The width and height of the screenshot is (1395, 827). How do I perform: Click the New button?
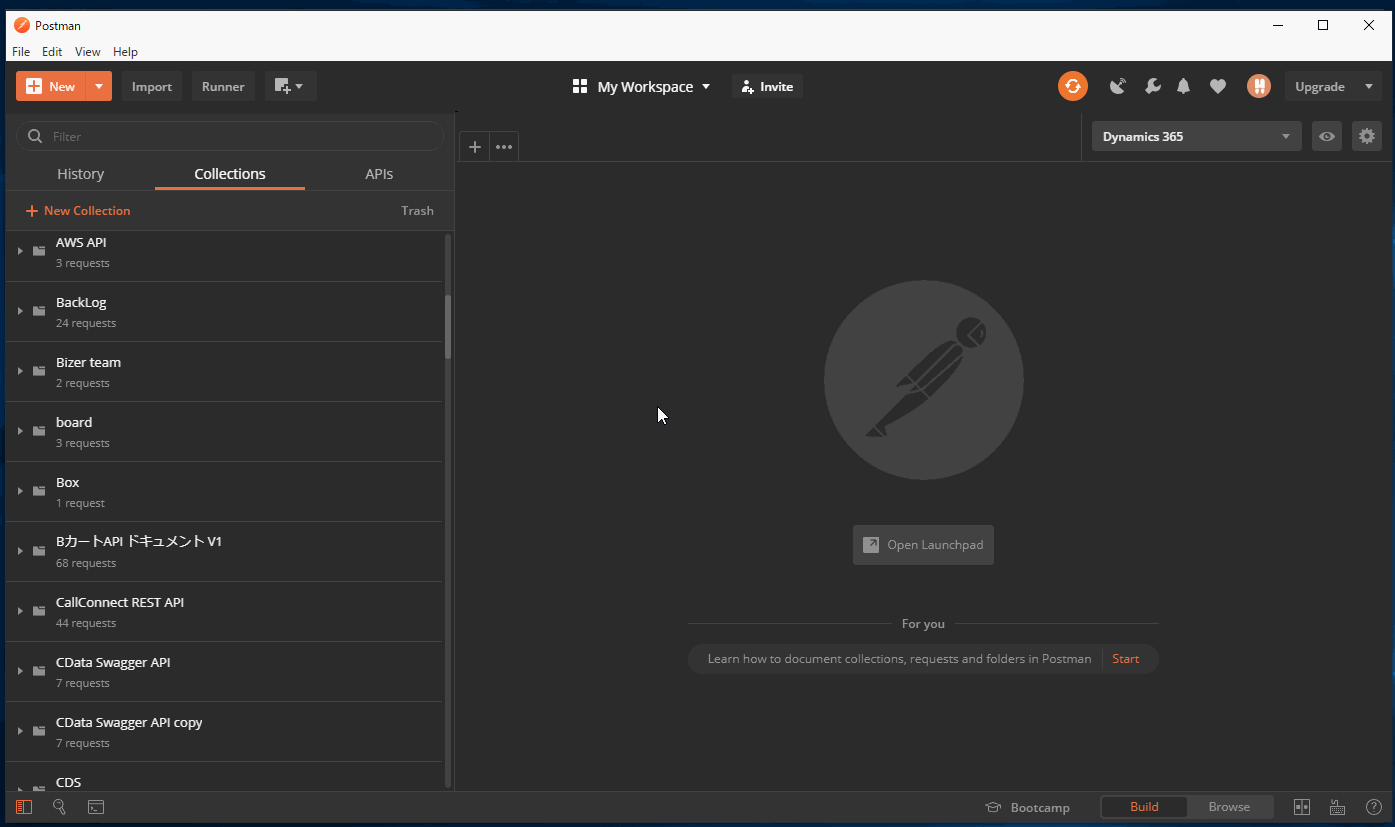[x=51, y=86]
